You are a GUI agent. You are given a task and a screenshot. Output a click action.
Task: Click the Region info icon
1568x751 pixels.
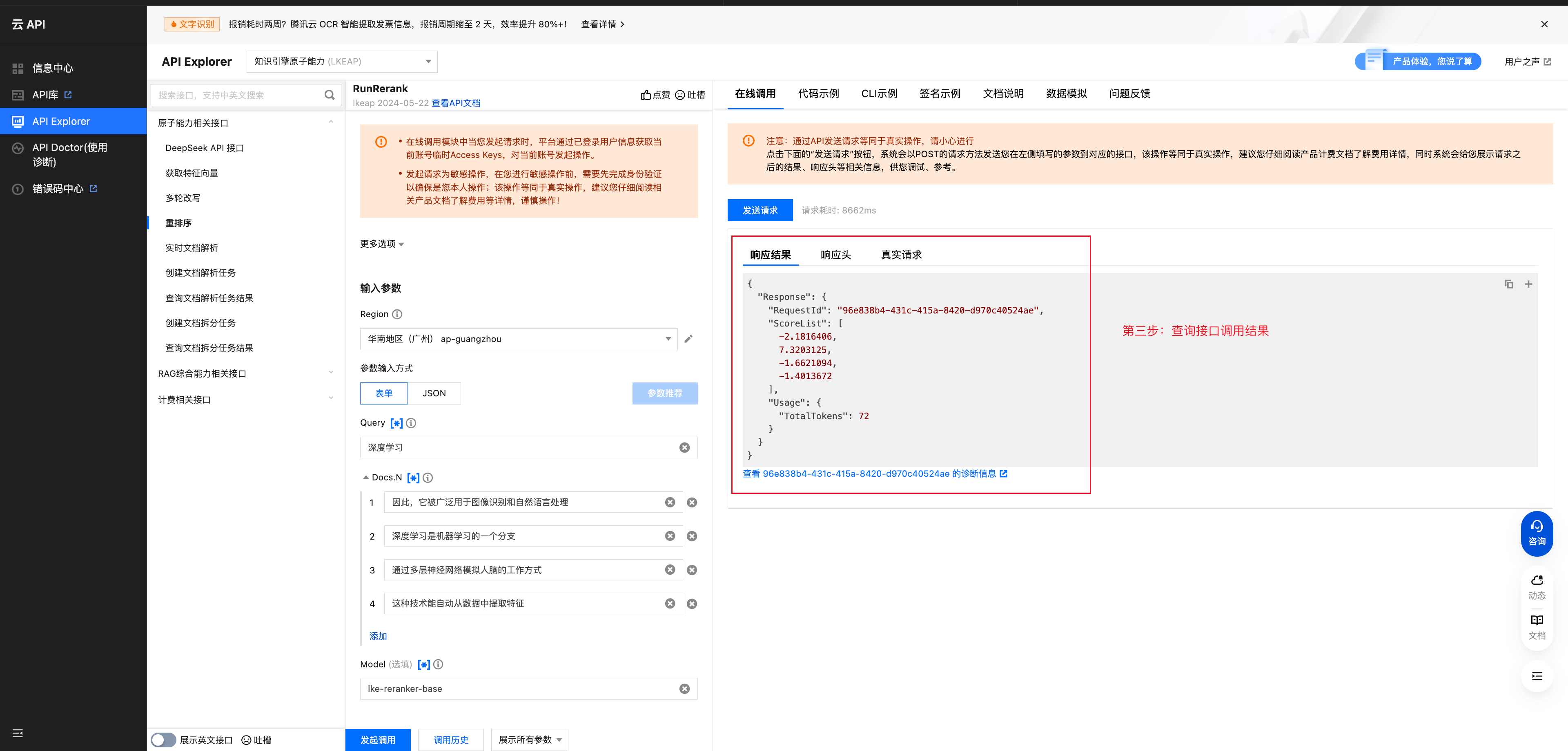point(397,314)
